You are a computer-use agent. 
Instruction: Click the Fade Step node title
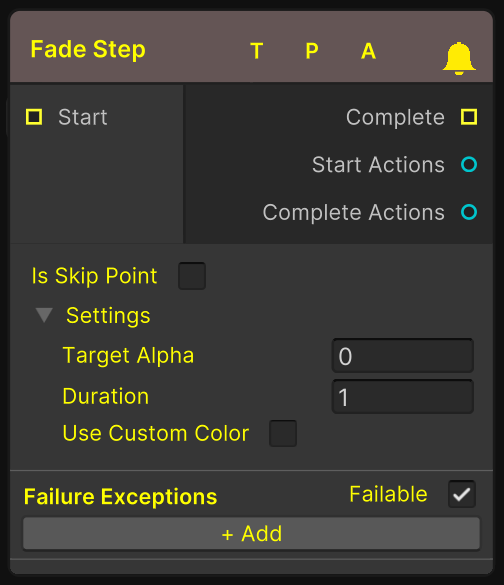tap(88, 50)
